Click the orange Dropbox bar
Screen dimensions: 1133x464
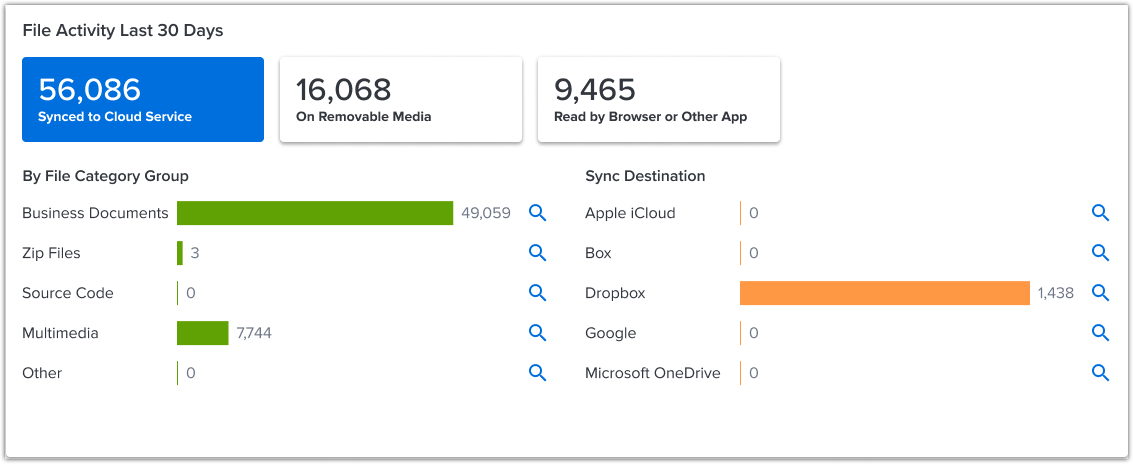pyautogui.click(x=885, y=293)
